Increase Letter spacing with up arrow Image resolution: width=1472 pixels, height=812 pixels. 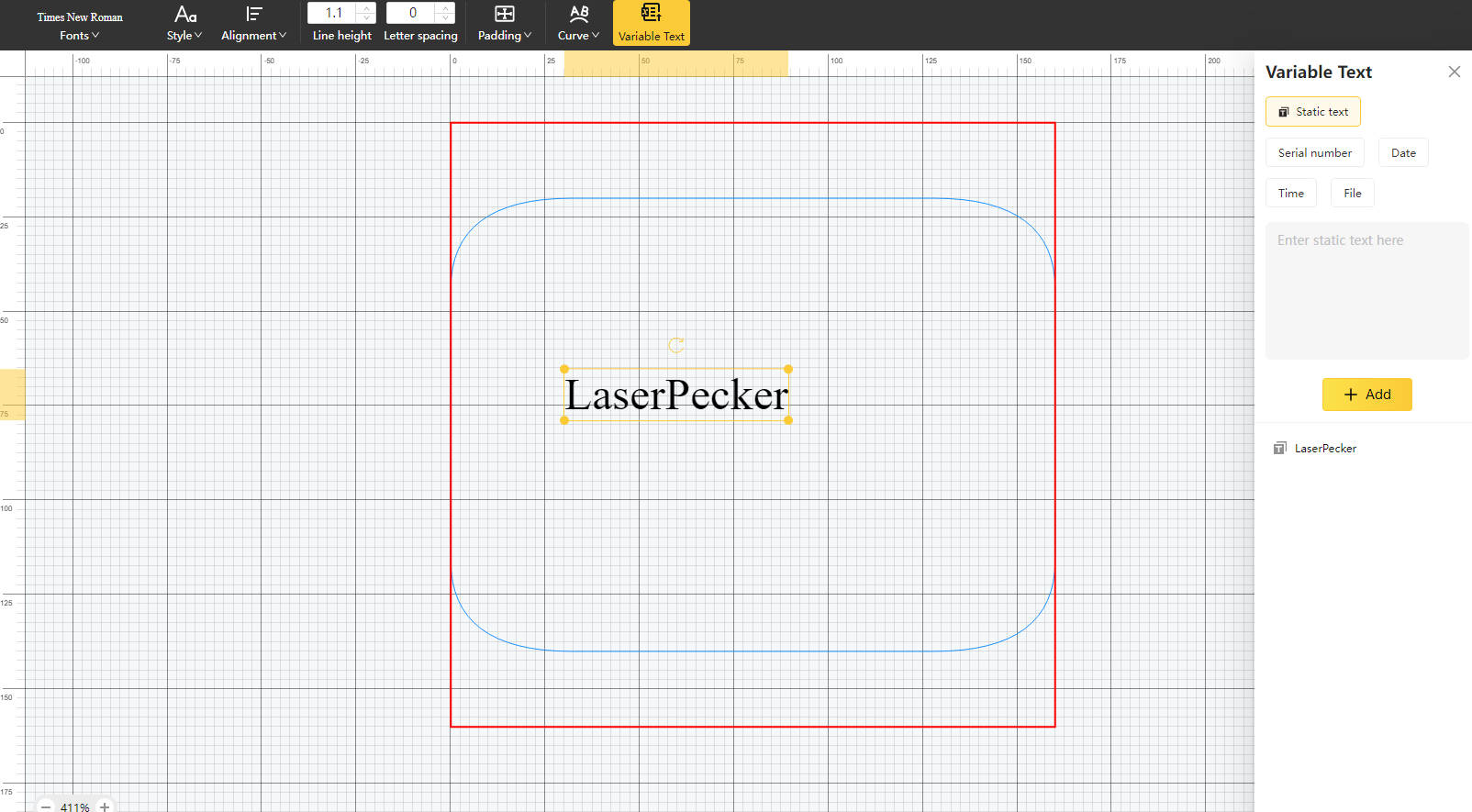tap(446, 8)
